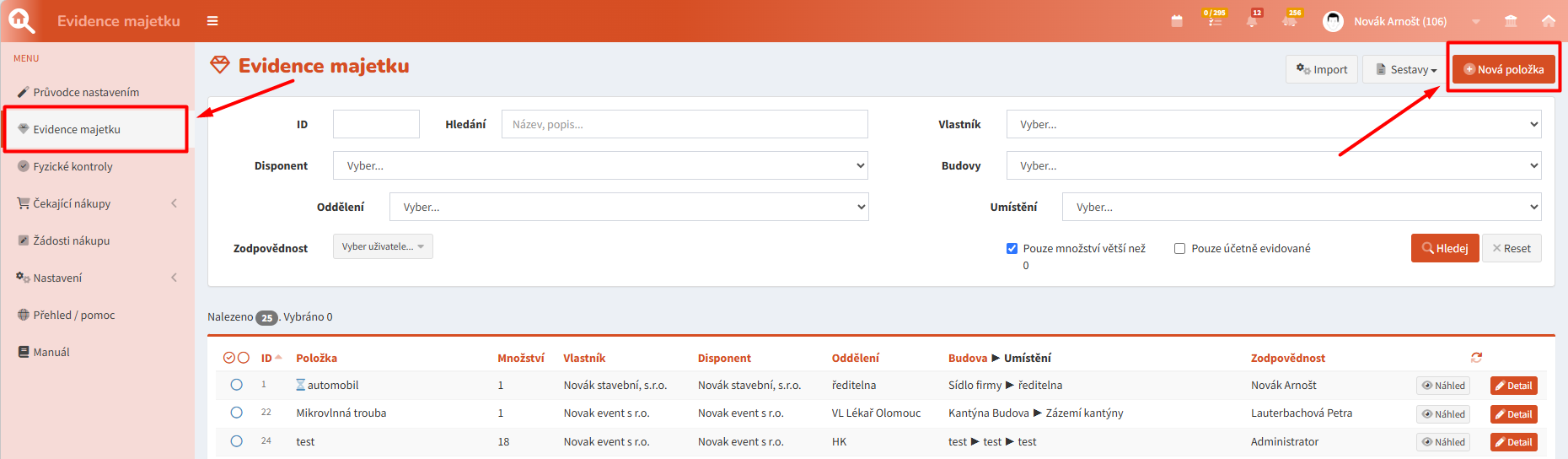The image size is (1568, 459).
Task: Click the hourglass icon beside automobil
Action: (300, 385)
